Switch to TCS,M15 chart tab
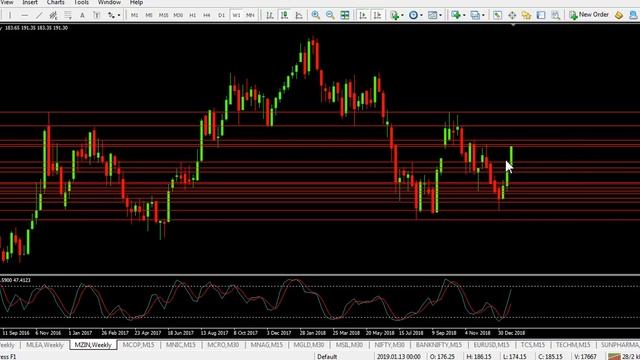Image resolution: width=640 pixels, height=360 pixels. [533, 345]
